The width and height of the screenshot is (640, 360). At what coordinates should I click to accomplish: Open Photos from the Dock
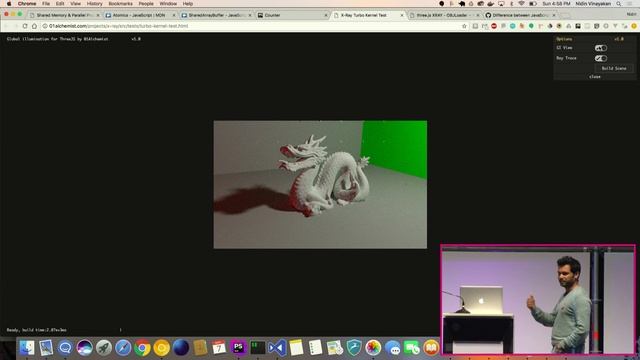(373, 348)
